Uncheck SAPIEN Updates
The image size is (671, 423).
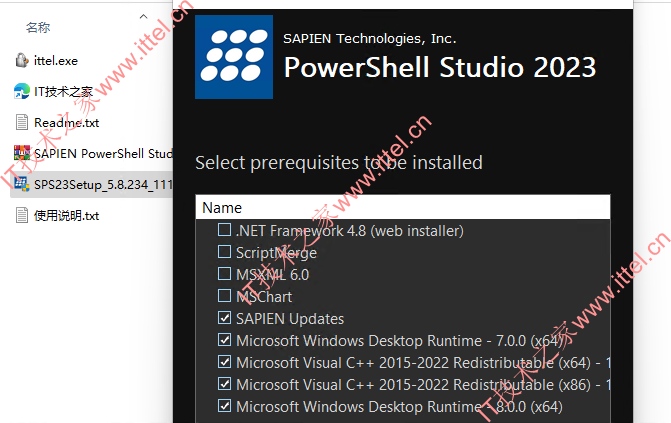point(224,318)
